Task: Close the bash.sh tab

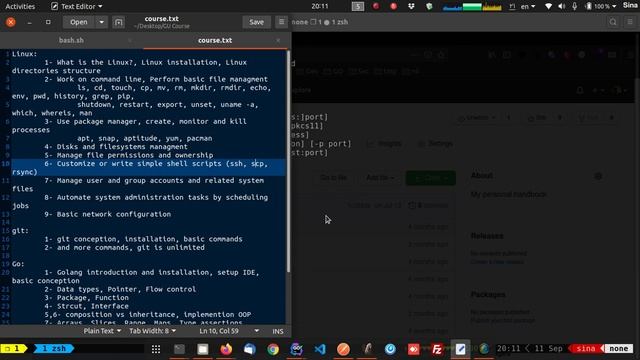Action: [x=130, y=40]
